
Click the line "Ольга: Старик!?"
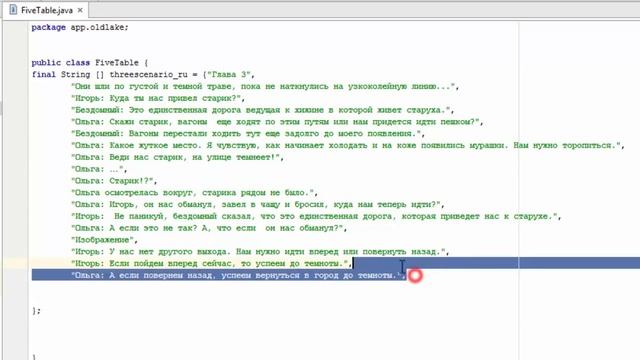(x=114, y=180)
